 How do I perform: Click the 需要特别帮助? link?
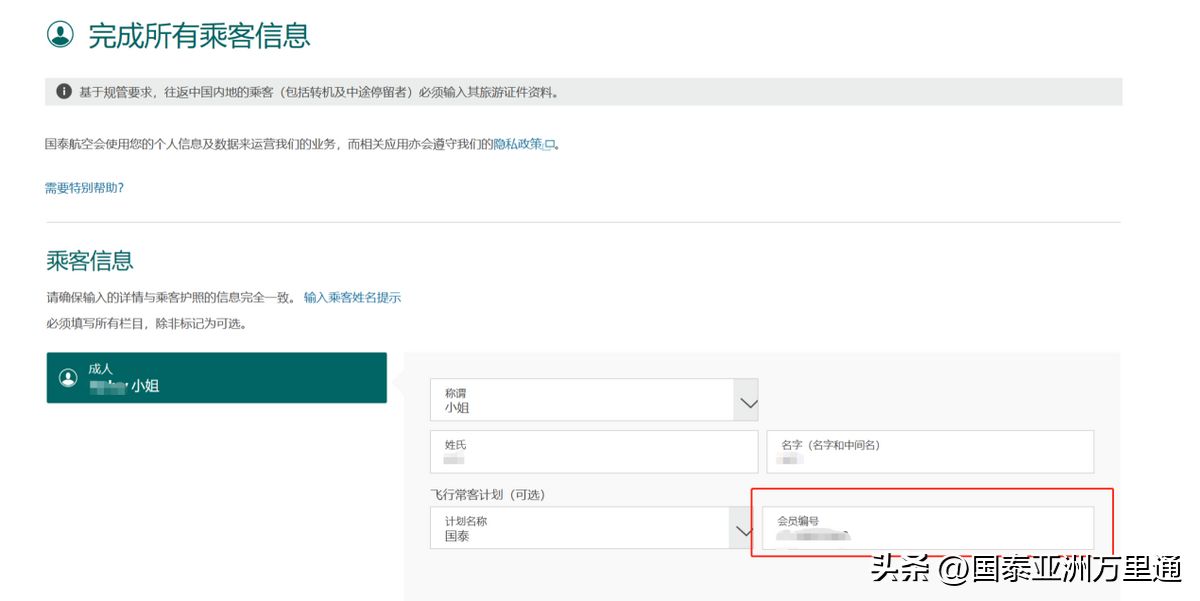point(84,188)
